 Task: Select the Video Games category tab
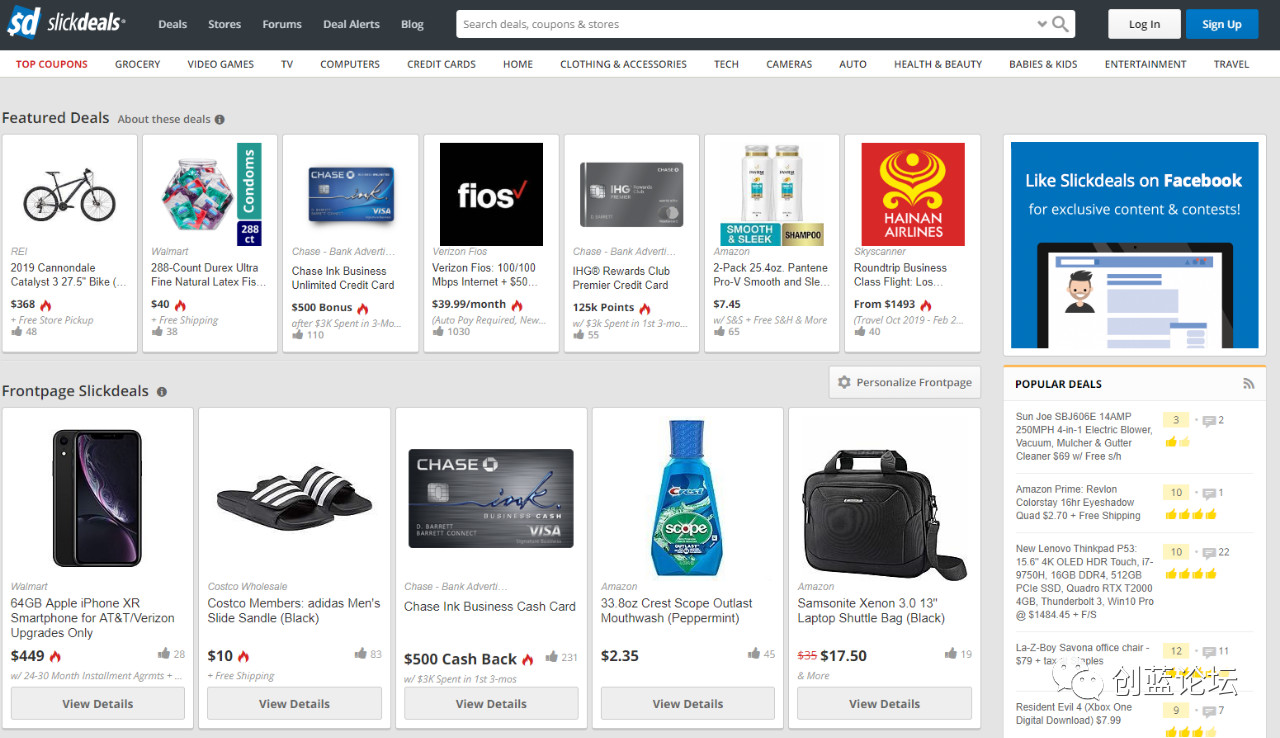coord(220,64)
